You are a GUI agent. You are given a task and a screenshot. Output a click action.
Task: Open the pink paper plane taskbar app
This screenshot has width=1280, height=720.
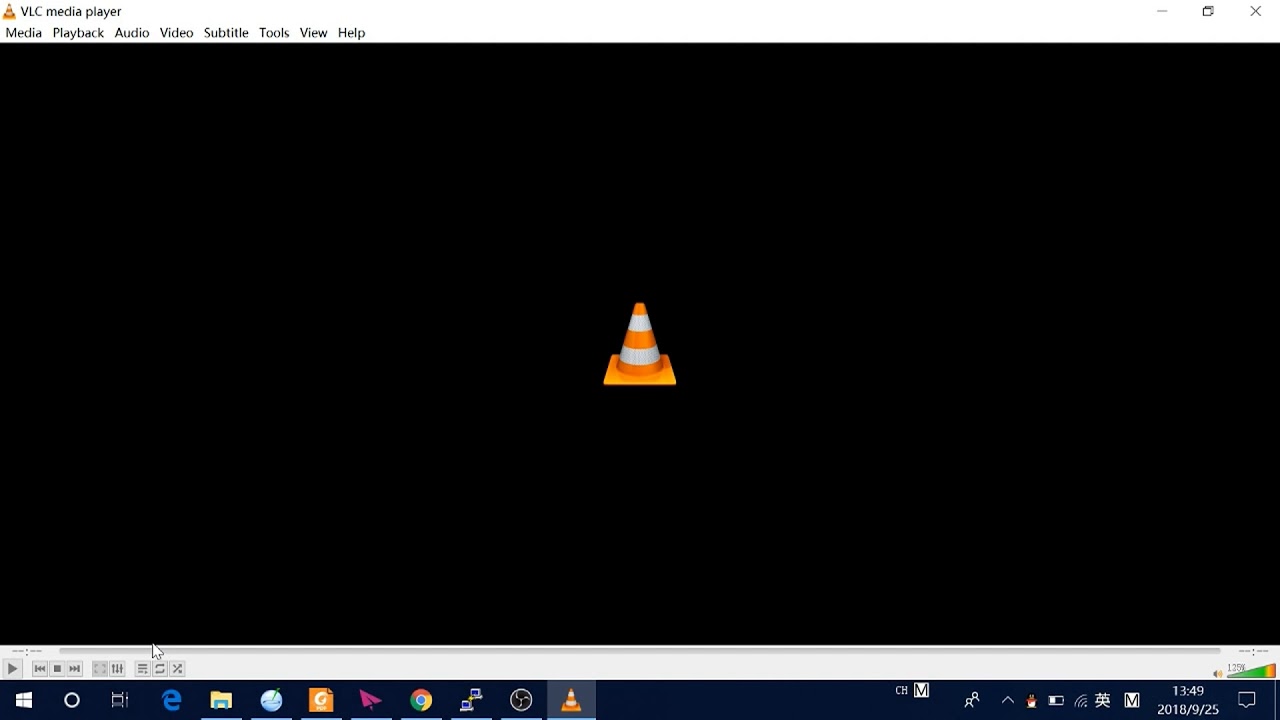point(371,700)
